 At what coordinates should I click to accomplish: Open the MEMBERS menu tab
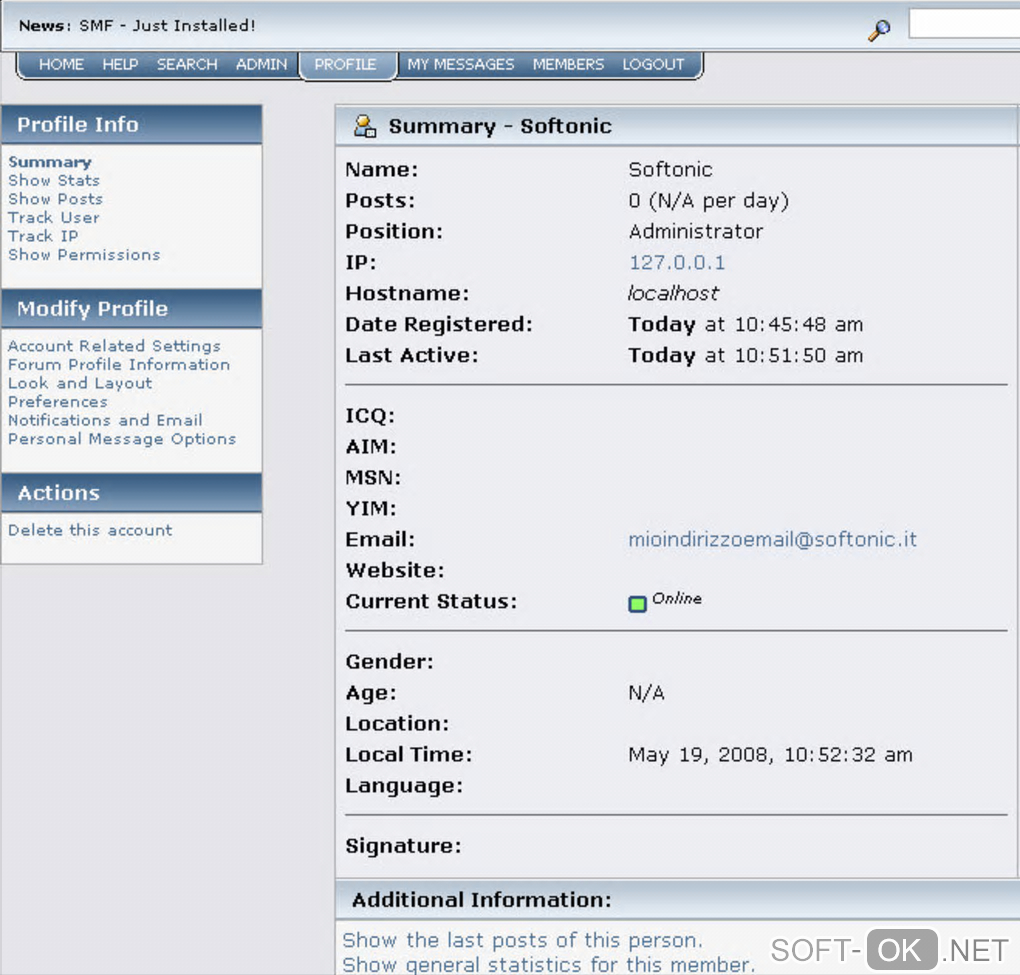(569, 64)
